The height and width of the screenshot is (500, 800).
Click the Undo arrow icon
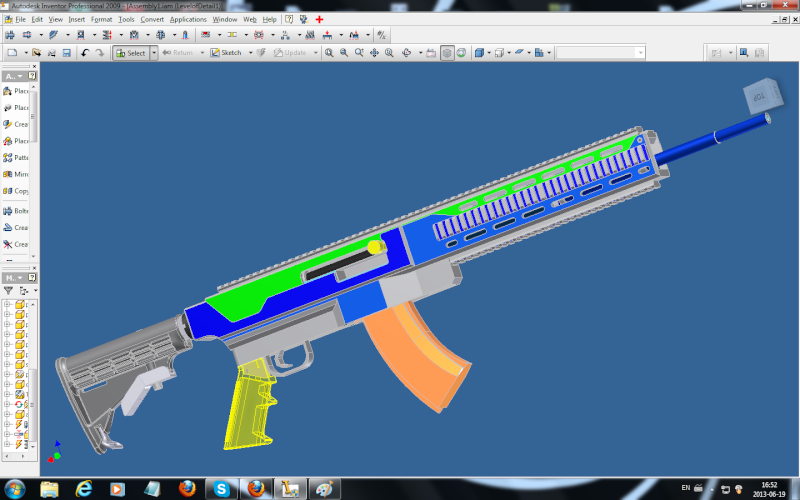point(85,52)
